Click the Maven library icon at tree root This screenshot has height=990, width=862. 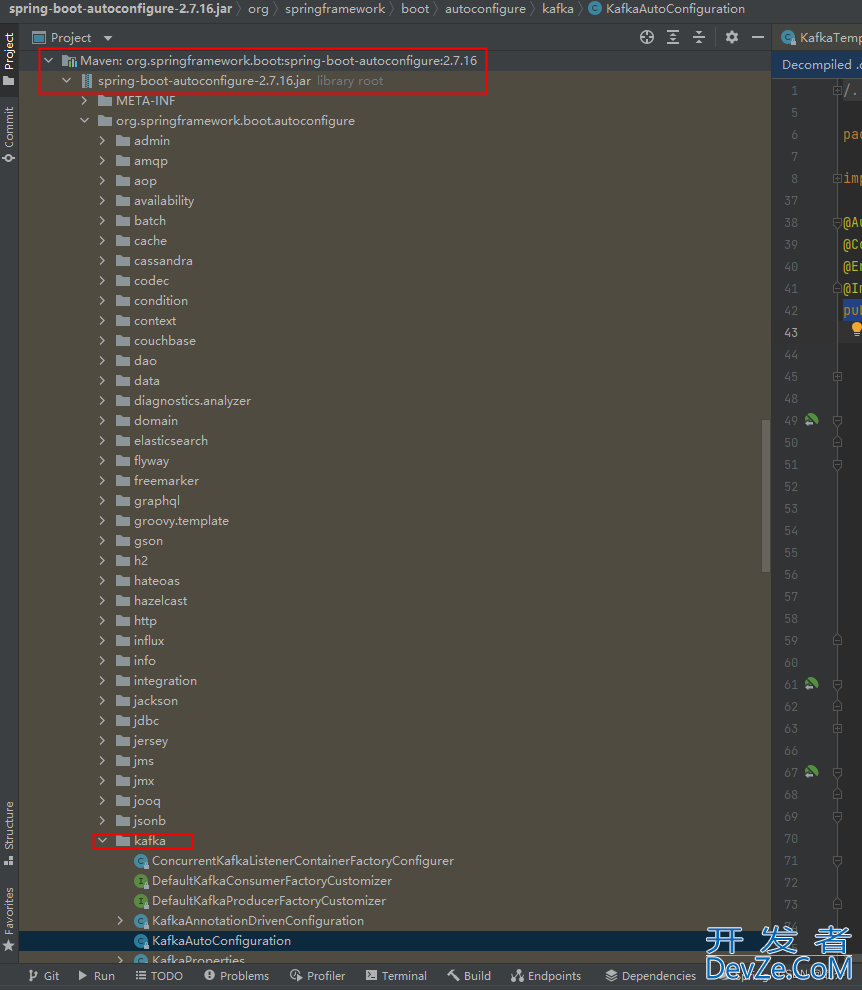[69, 61]
